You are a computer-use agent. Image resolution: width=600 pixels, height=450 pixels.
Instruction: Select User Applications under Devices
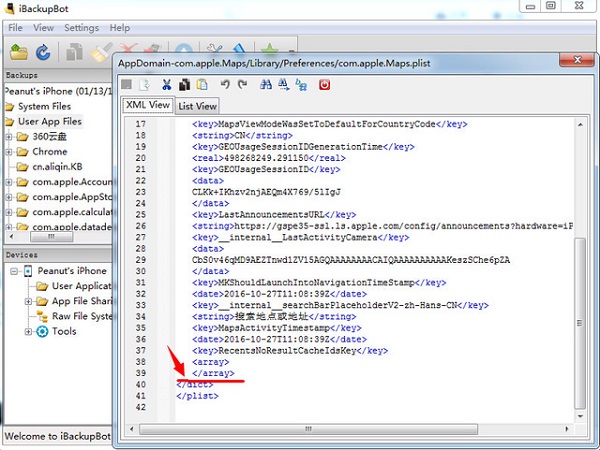coord(82,286)
